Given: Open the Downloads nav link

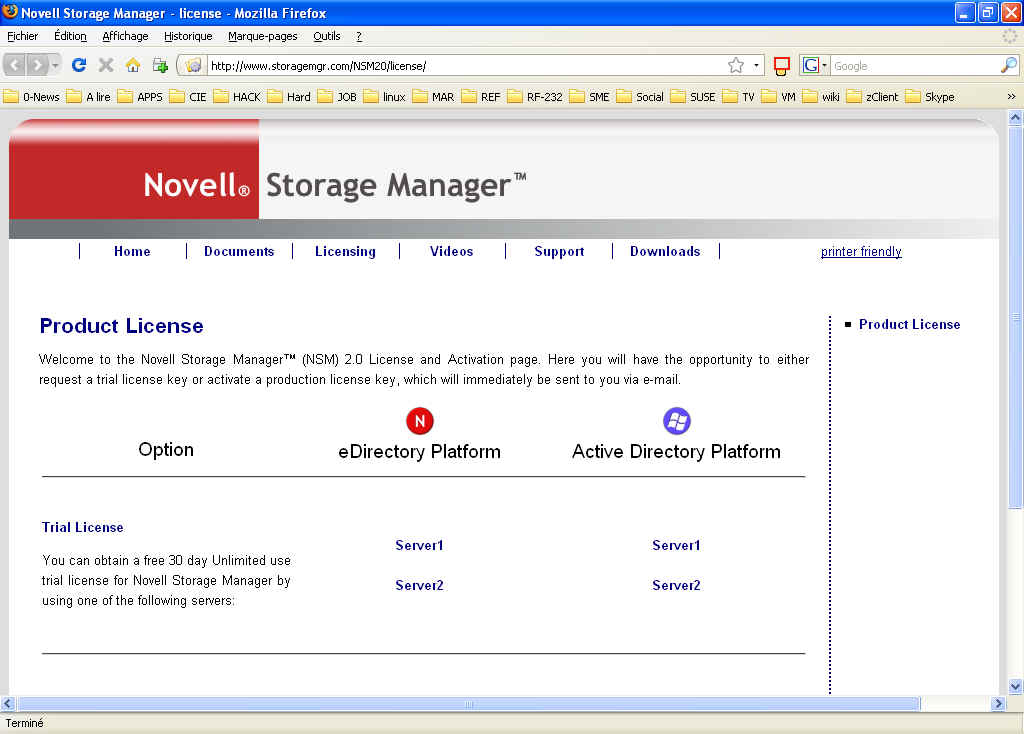Looking at the screenshot, I should [x=665, y=251].
